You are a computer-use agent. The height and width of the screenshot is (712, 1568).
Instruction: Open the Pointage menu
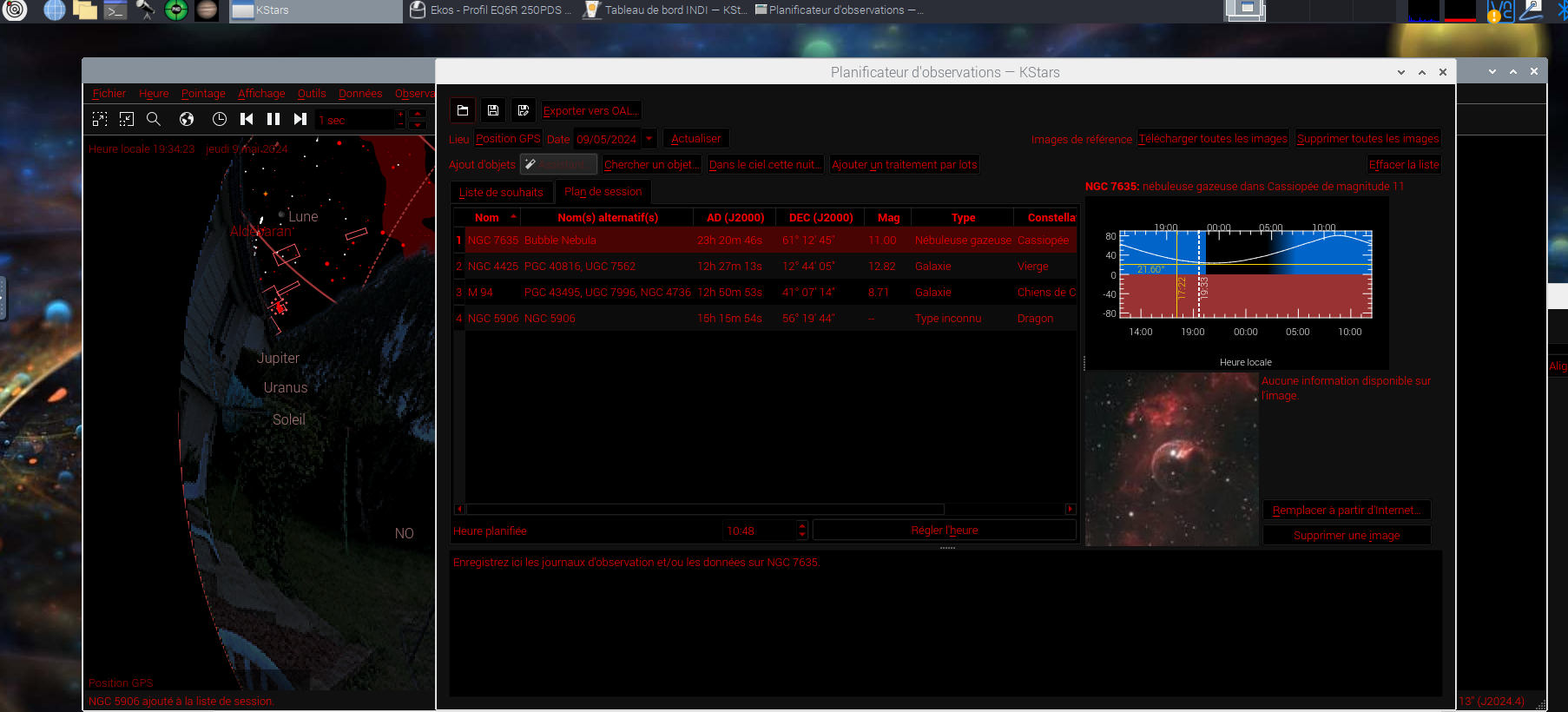coord(203,93)
